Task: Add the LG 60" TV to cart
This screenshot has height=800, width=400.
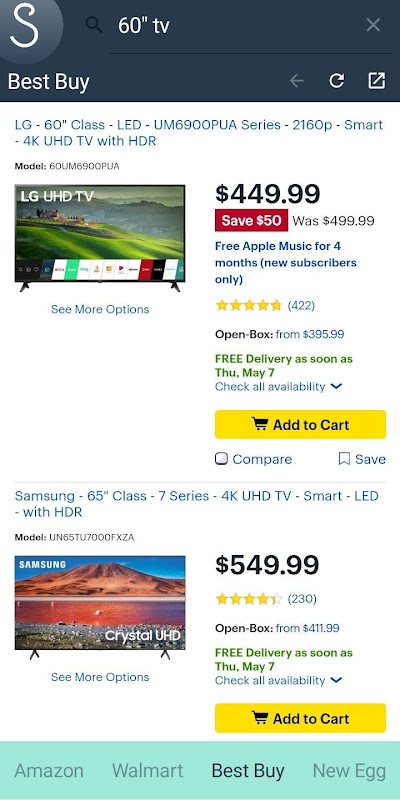Action: point(301,424)
